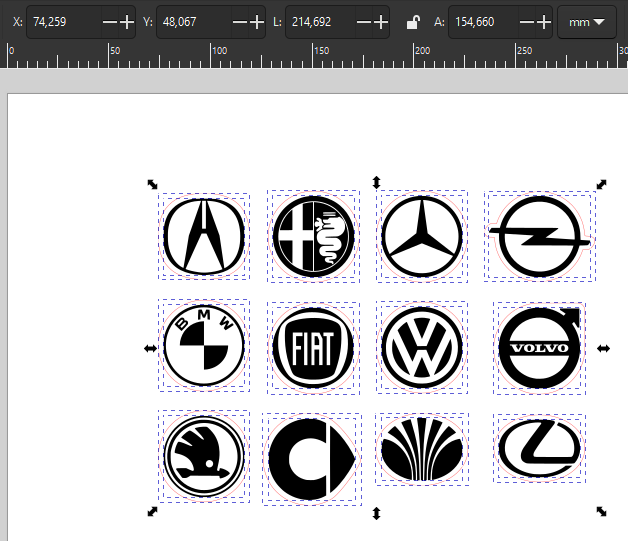
Task: Click the Opel lightning logo
Action: coord(539,236)
